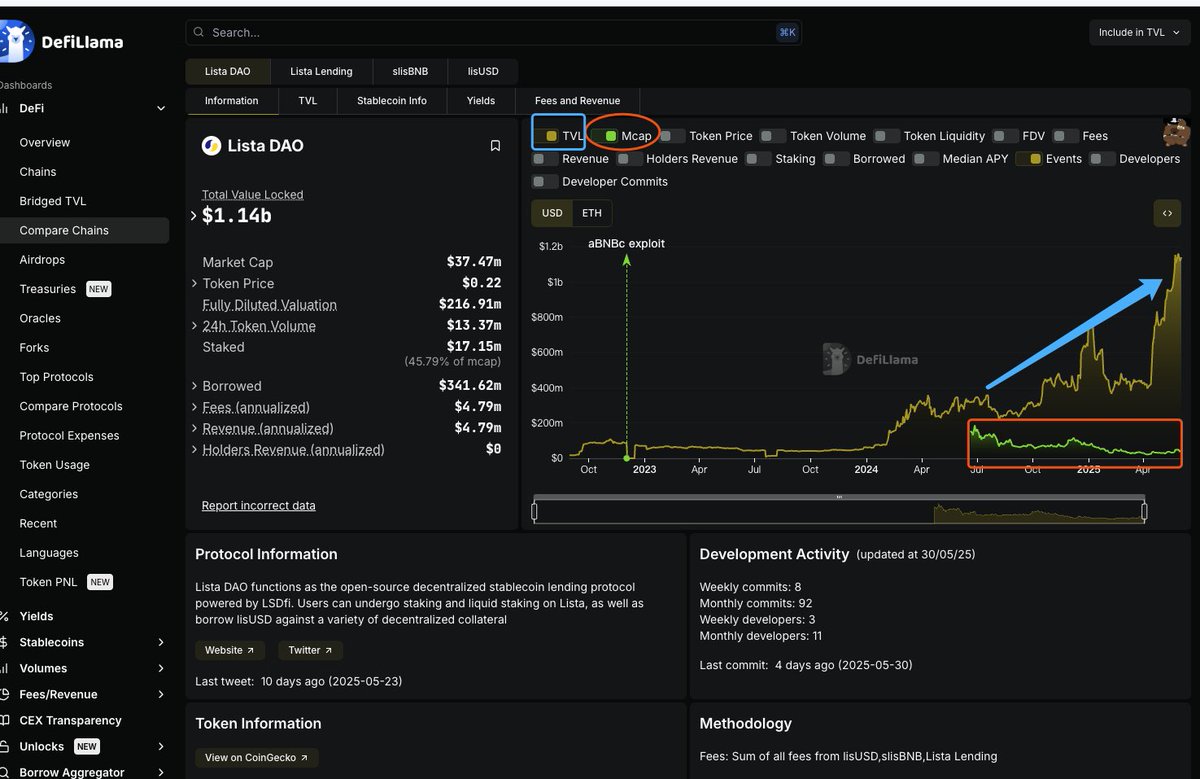Expand the Volumes sidebar section
The width and height of the screenshot is (1200, 779).
161,668
